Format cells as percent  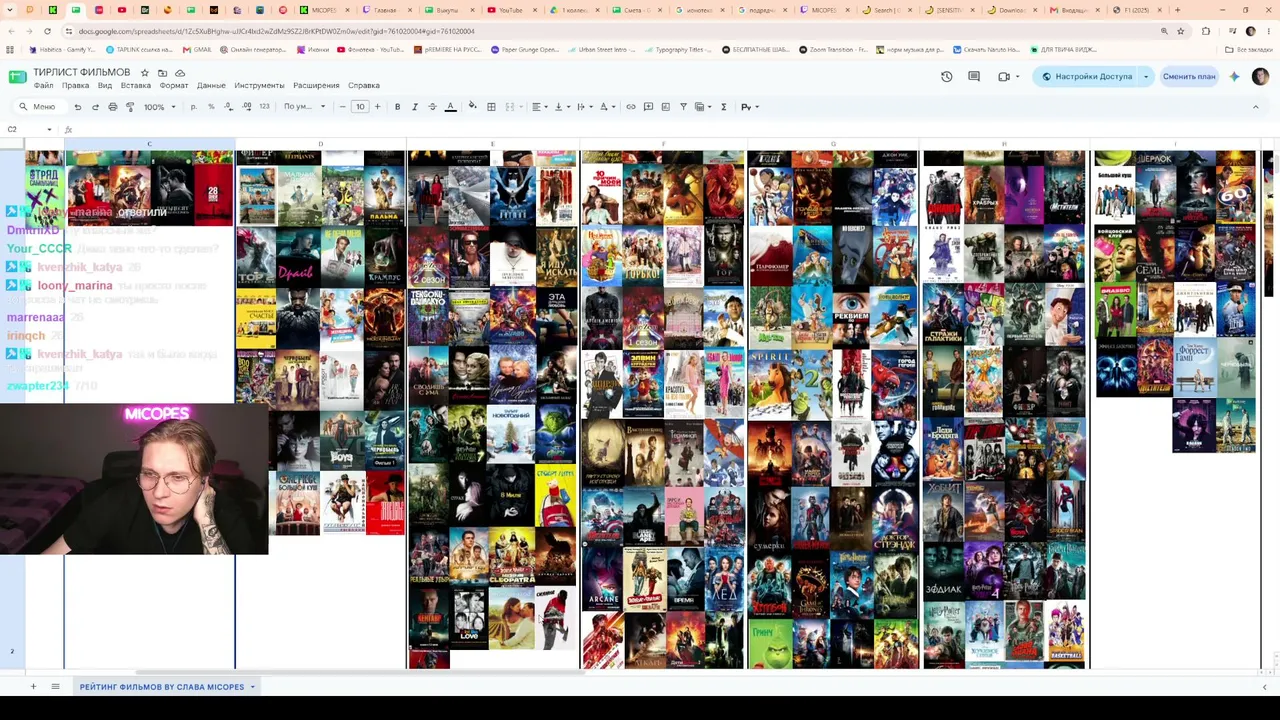[210, 107]
